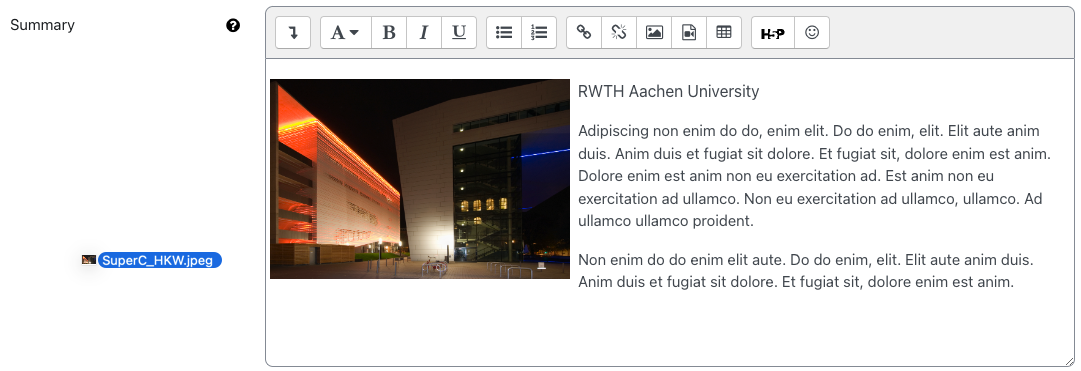Click the H5P content button
The width and height of the screenshot is (1081, 371).
click(773, 32)
